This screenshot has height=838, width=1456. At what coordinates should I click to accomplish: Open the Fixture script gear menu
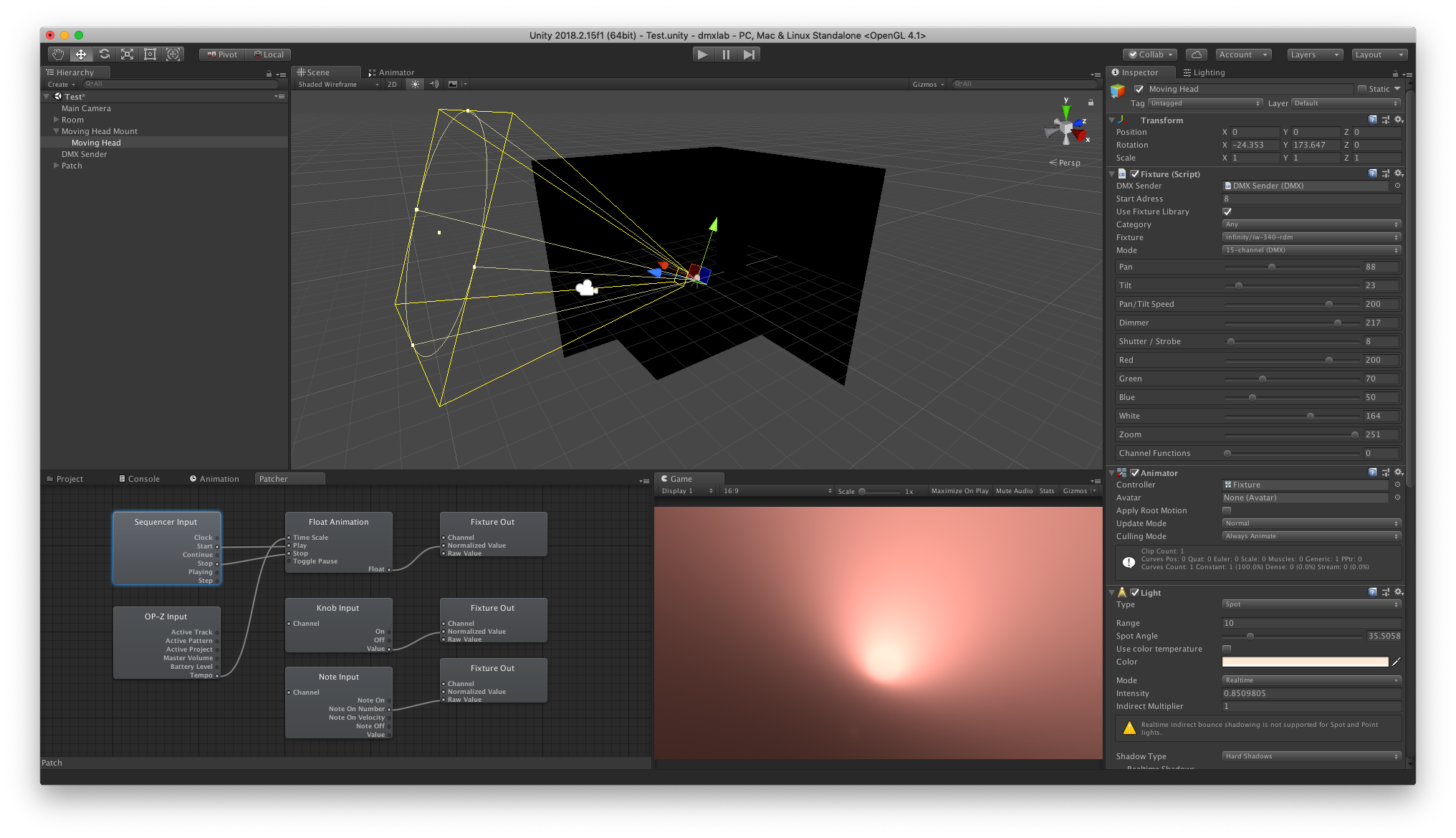1399,173
